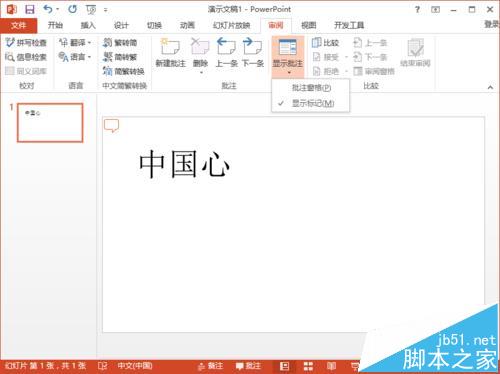Click the 比较 compare button
The image size is (500, 374).
coord(325,43)
